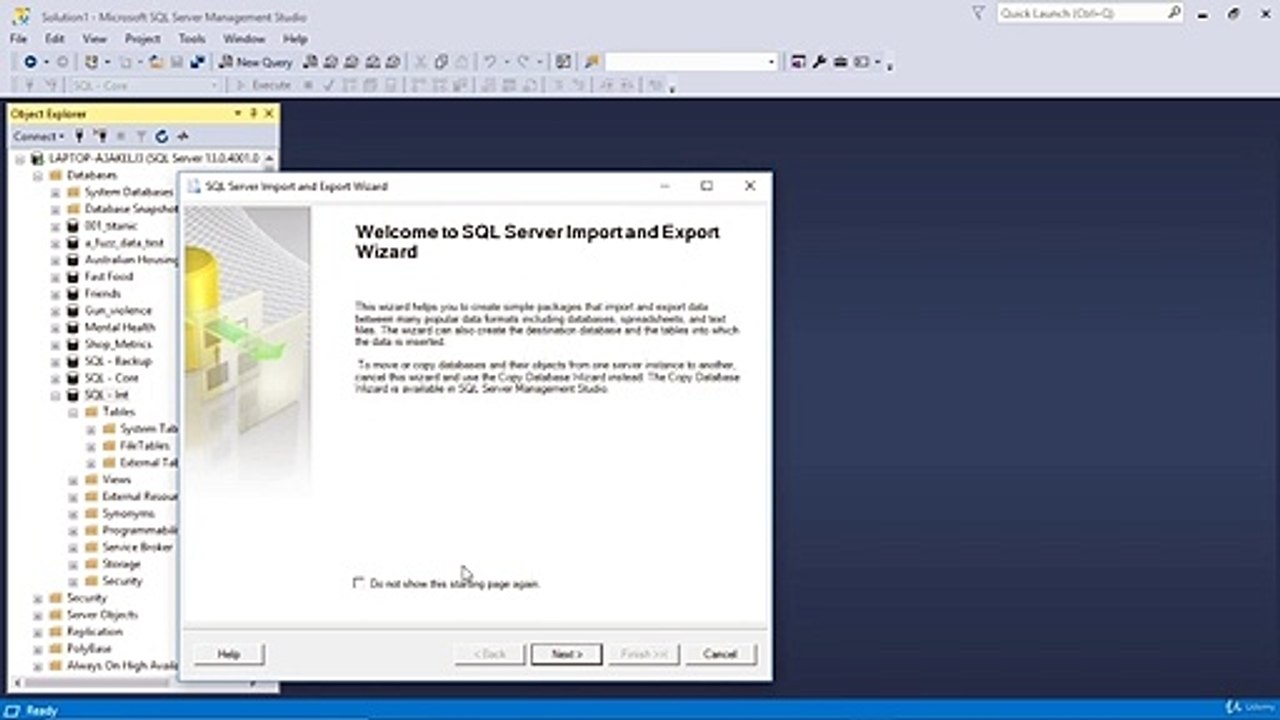Select the Synonyms folder

click(128, 513)
